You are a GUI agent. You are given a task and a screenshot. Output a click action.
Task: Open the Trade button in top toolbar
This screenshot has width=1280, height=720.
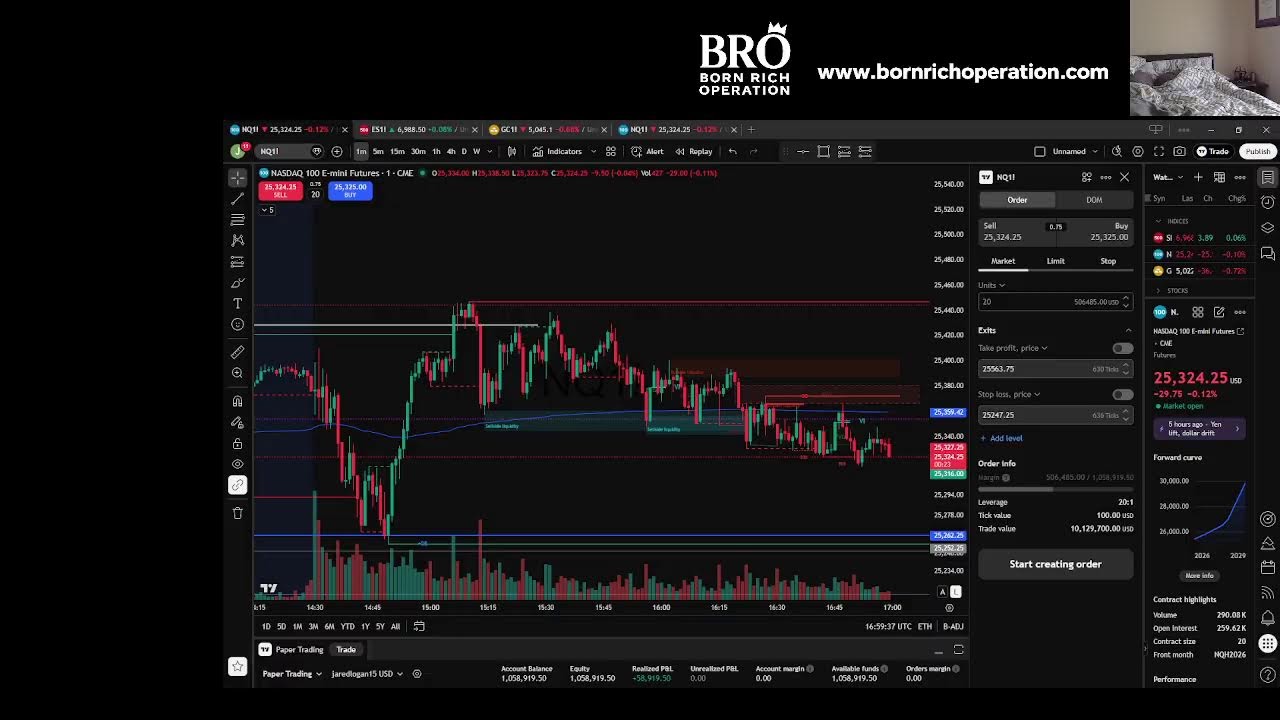pyautogui.click(x=1213, y=151)
